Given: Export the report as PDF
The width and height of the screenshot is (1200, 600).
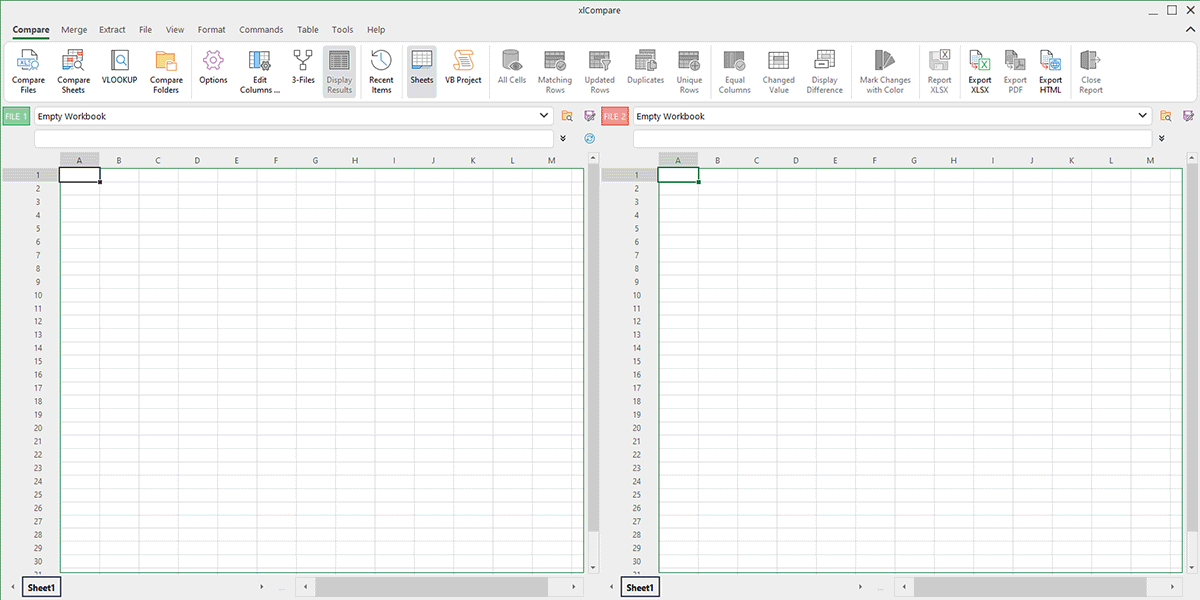Looking at the screenshot, I should 1014,70.
